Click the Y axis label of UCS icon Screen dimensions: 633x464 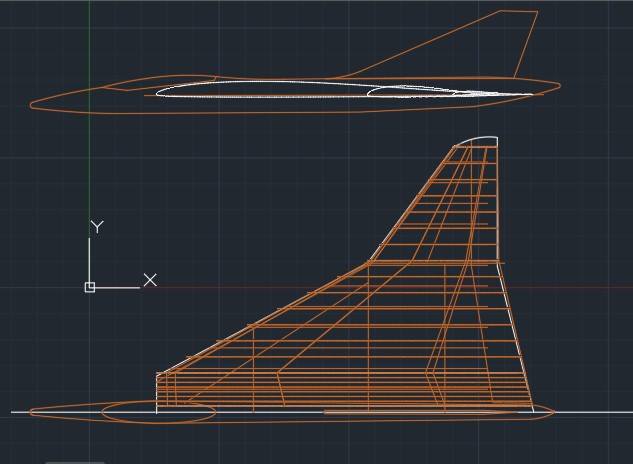[x=97, y=227]
